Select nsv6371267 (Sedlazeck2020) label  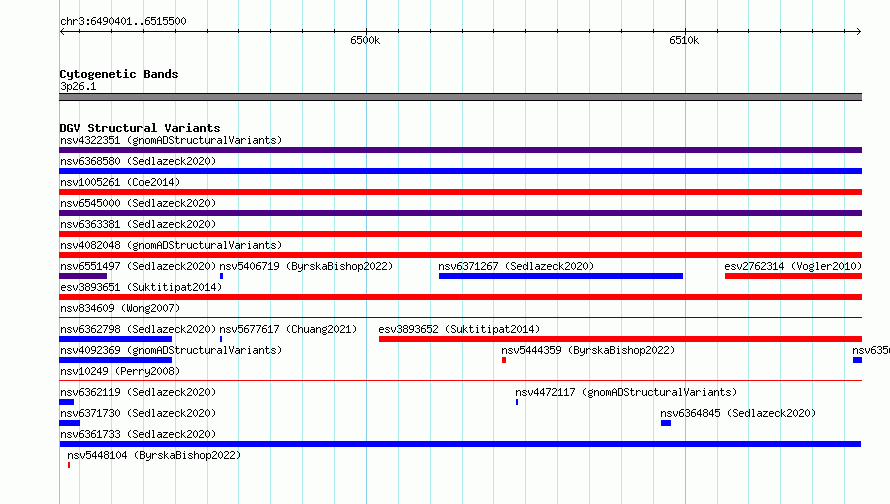coord(516,266)
